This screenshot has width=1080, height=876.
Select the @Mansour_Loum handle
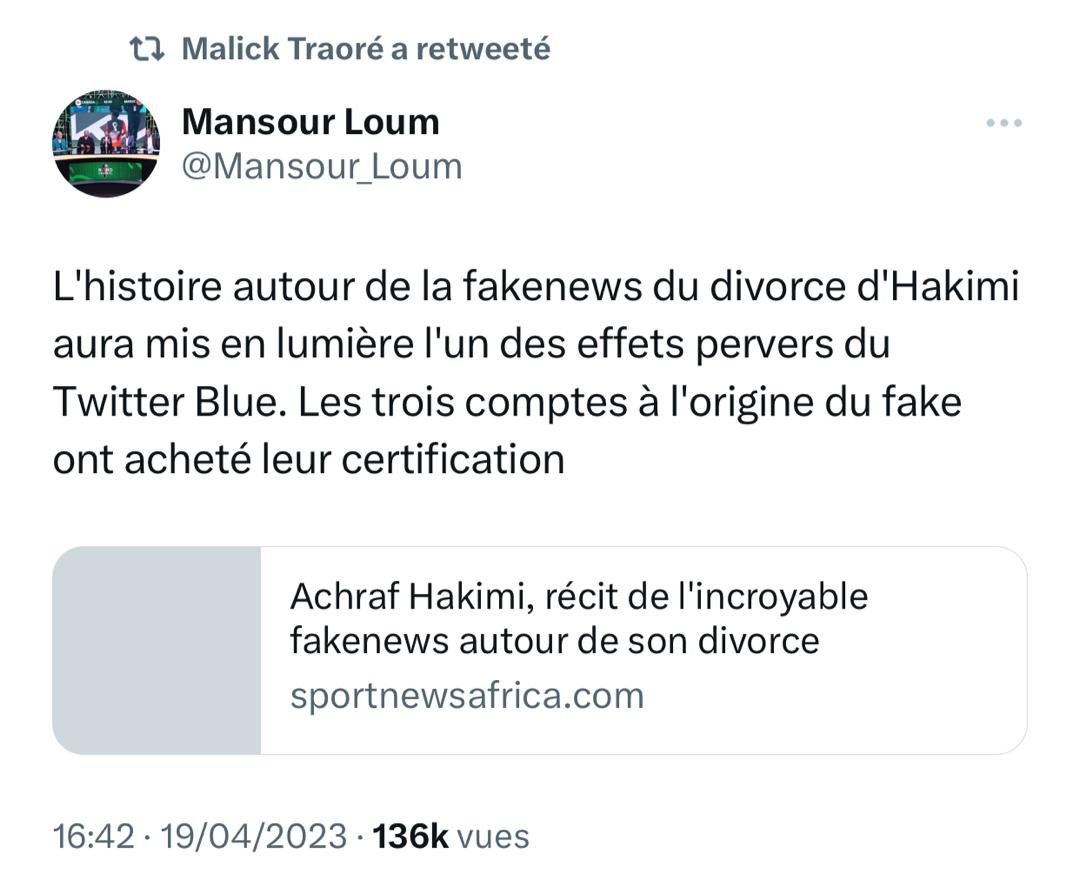[321, 166]
